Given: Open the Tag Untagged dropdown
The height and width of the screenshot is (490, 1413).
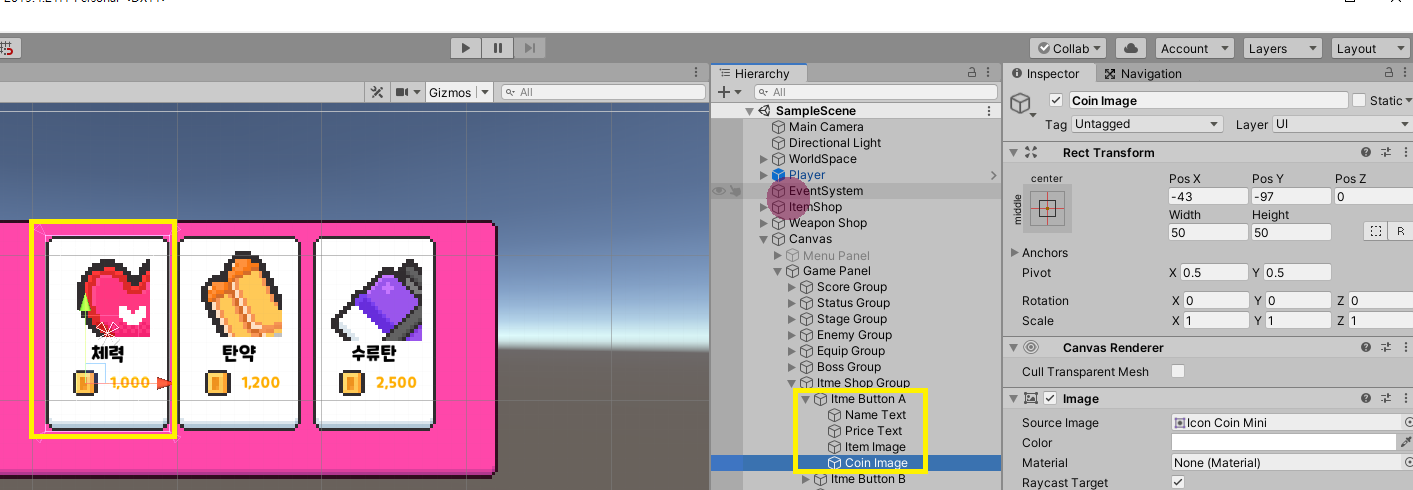Looking at the screenshot, I should tap(1147, 124).
